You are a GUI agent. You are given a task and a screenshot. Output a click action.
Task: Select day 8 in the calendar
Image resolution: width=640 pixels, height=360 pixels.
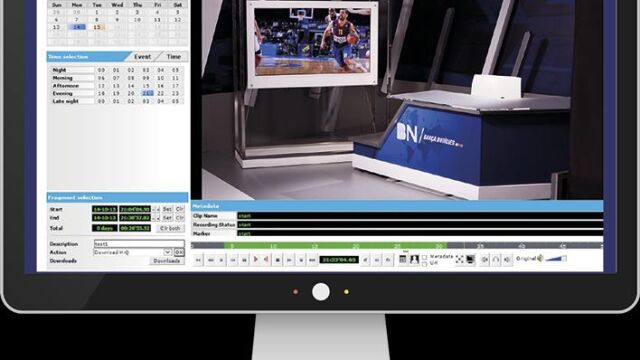point(97,20)
